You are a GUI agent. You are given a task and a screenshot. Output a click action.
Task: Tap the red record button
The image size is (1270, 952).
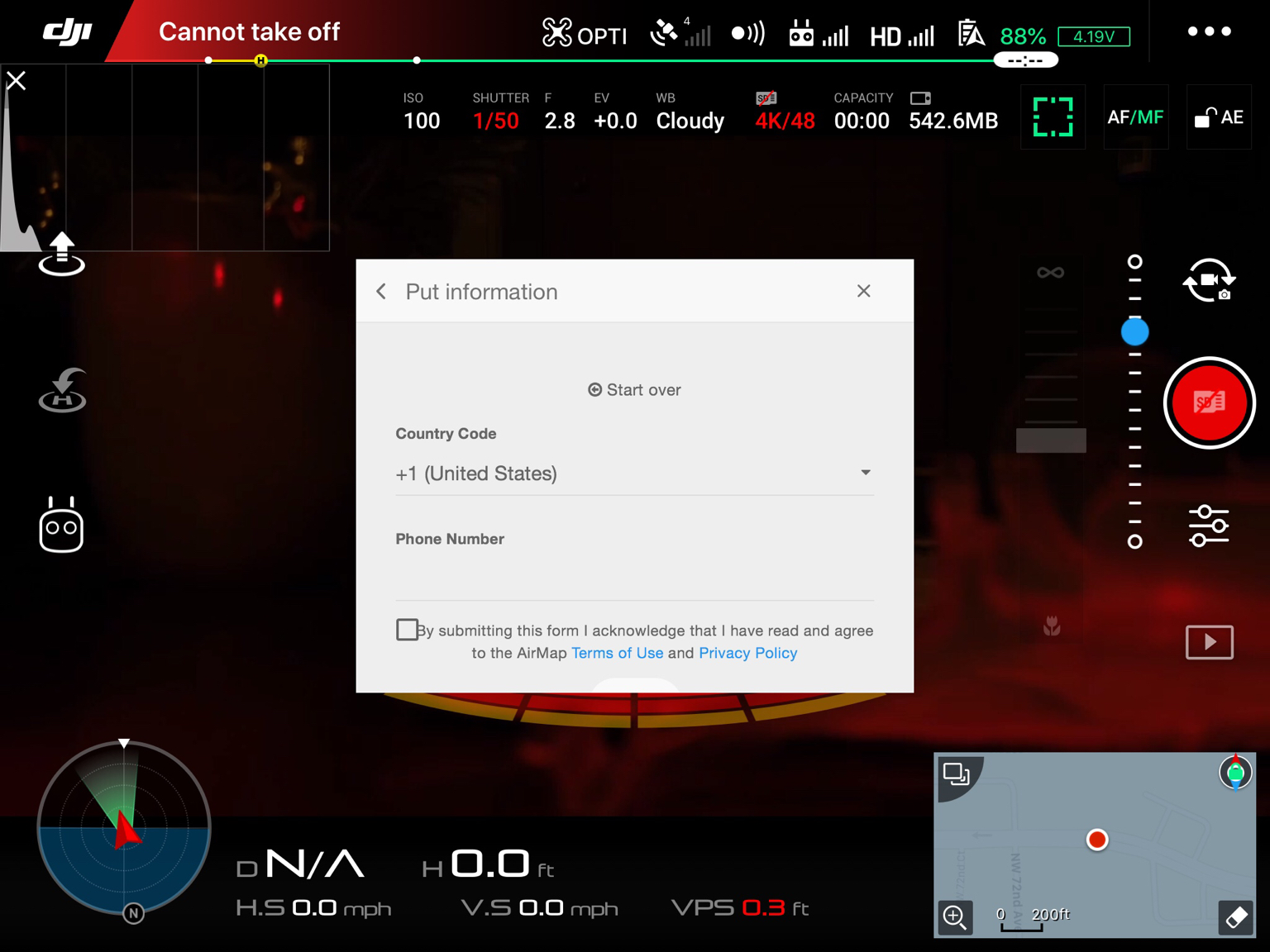point(1209,403)
